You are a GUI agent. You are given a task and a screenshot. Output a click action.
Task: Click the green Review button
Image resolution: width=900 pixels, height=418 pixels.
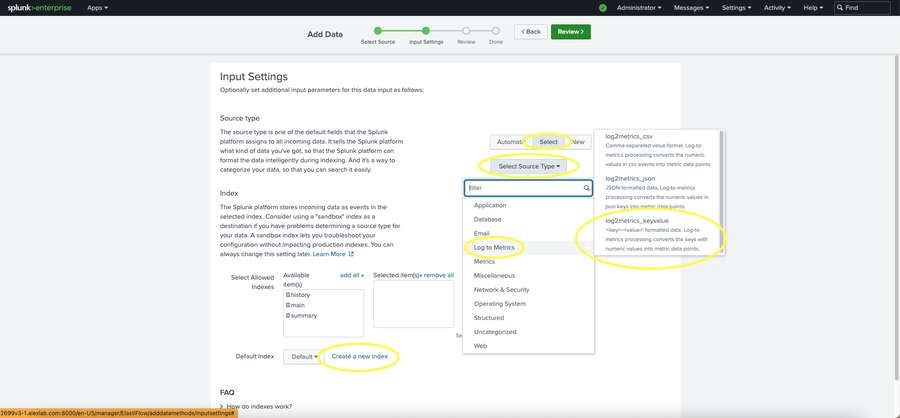click(x=570, y=32)
